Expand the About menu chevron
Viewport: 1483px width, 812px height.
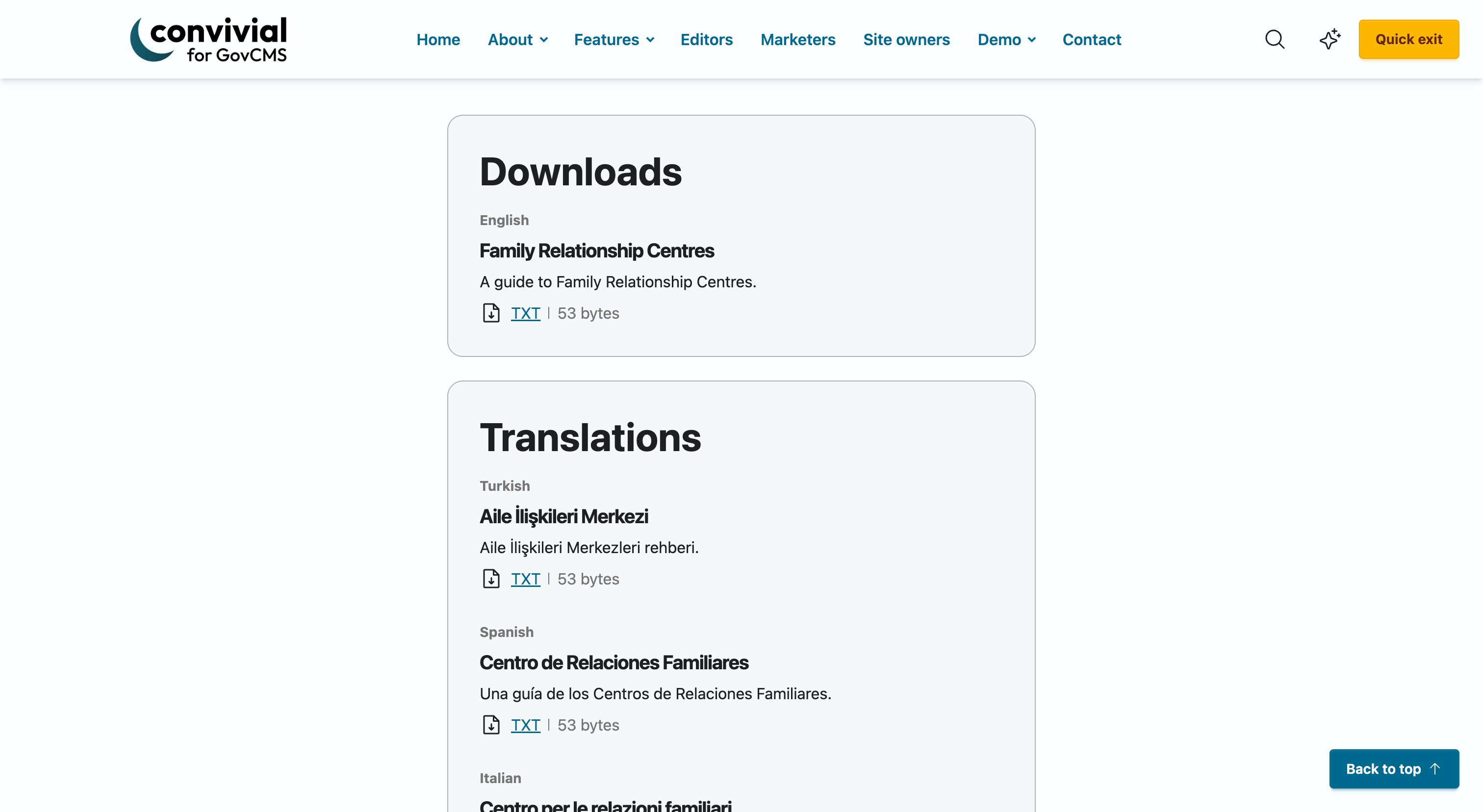pyautogui.click(x=544, y=40)
